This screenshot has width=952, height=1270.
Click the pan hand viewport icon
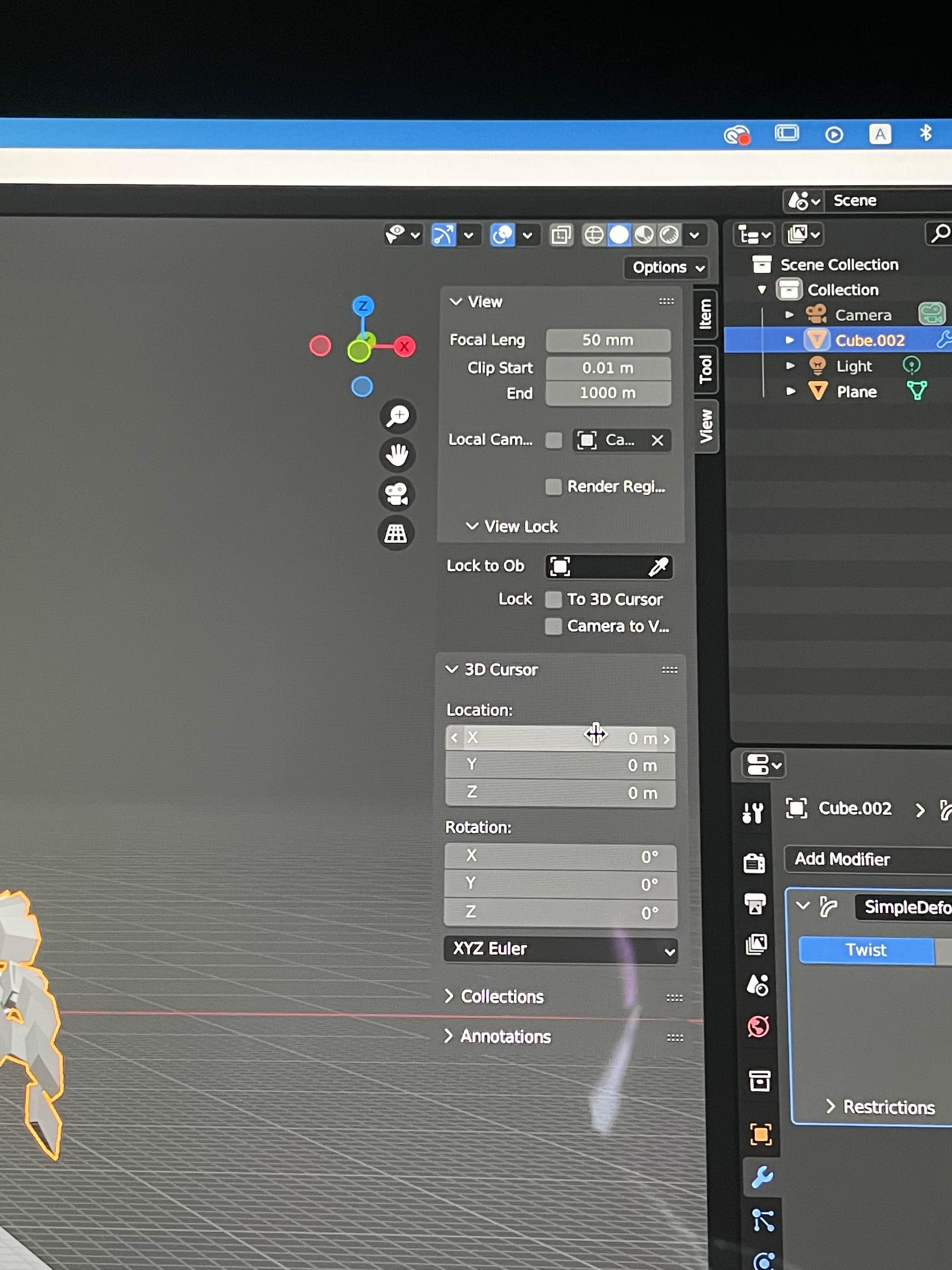click(x=397, y=455)
